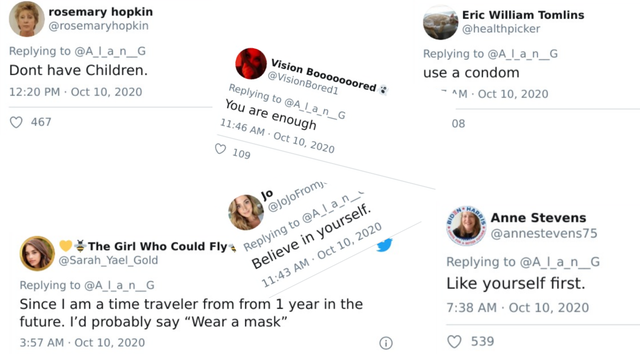Click the 3:57 AM Oct 10, 2020 timestamp
This screenshot has height=360, width=640.
coord(82,342)
